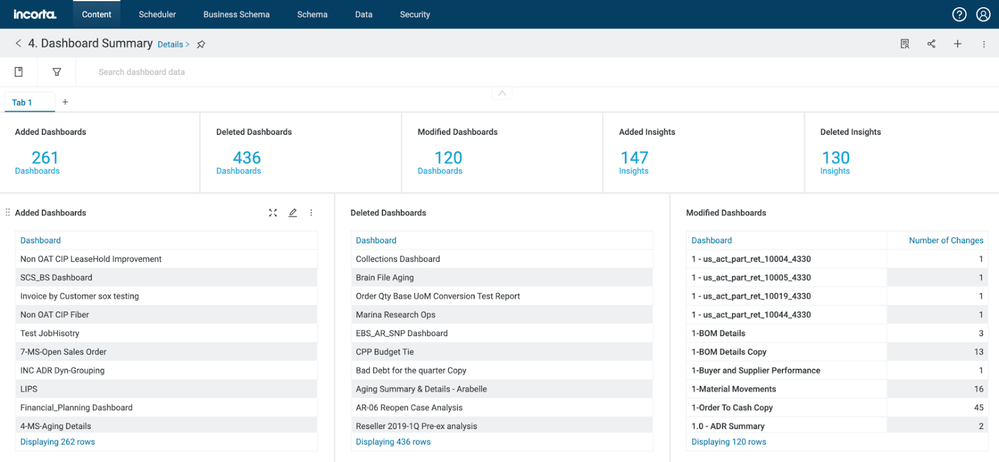Add new insight with plus icon

pyautogui.click(x=957, y=44)
